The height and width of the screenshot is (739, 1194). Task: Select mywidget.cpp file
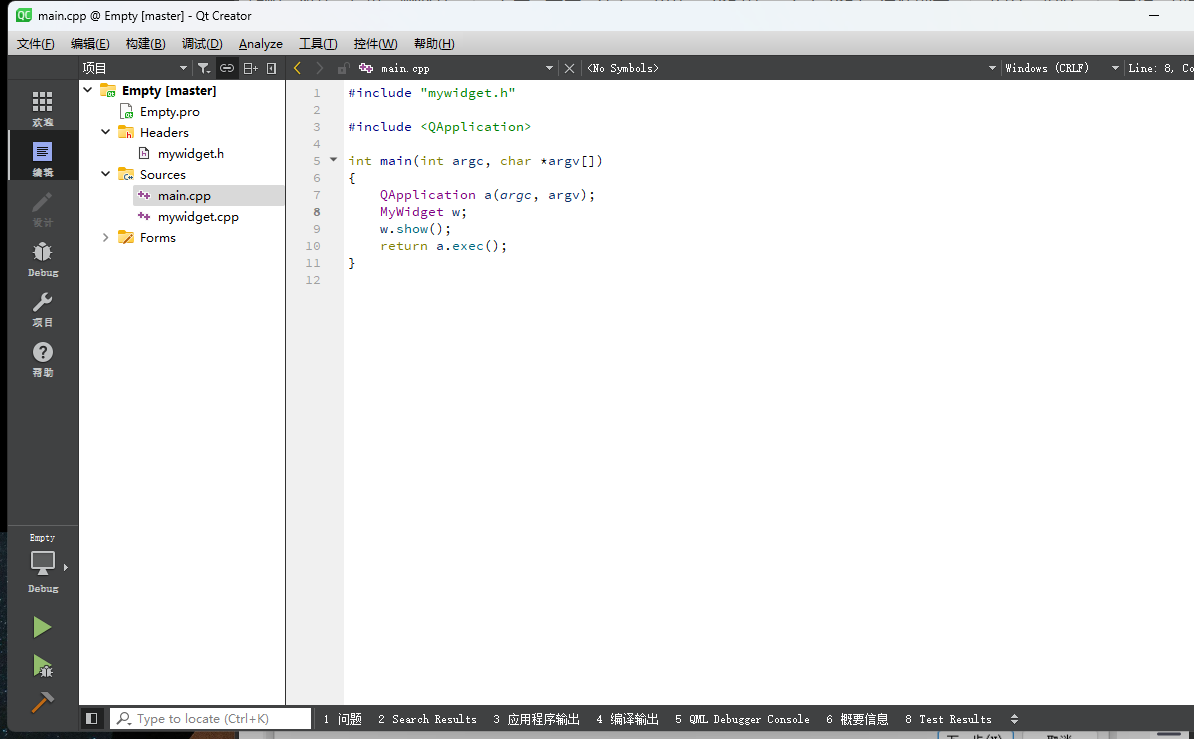click(198, 216)
